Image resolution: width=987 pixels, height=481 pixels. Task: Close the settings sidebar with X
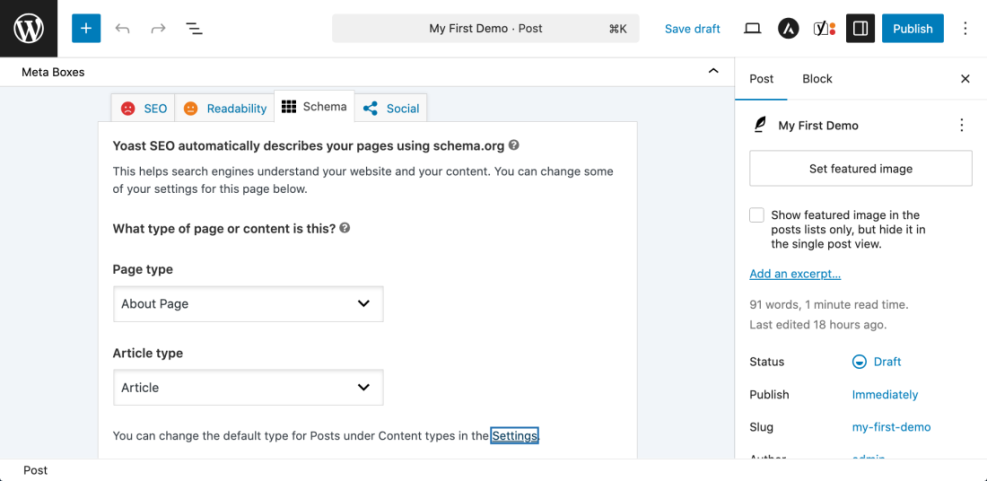965,79
